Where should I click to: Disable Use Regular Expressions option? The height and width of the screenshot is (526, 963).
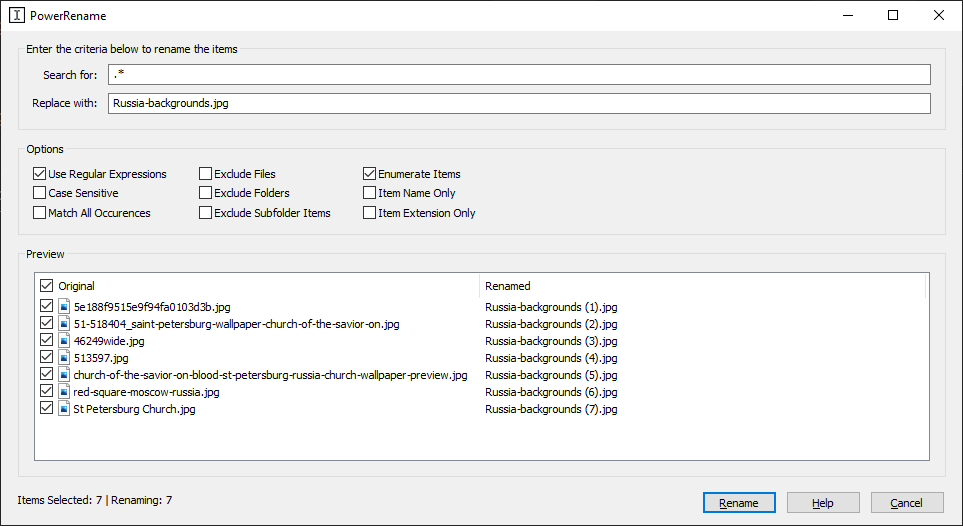tap(40, 174)
